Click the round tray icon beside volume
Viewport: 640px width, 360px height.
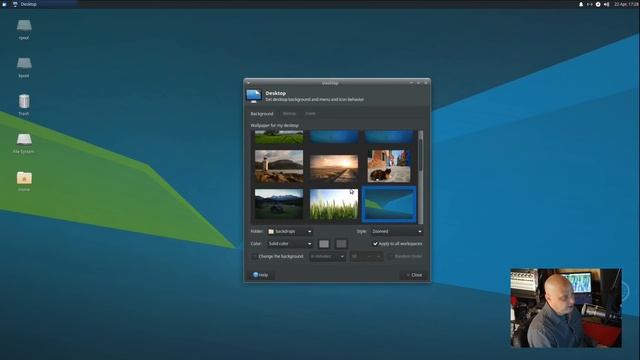coord(598,4)
